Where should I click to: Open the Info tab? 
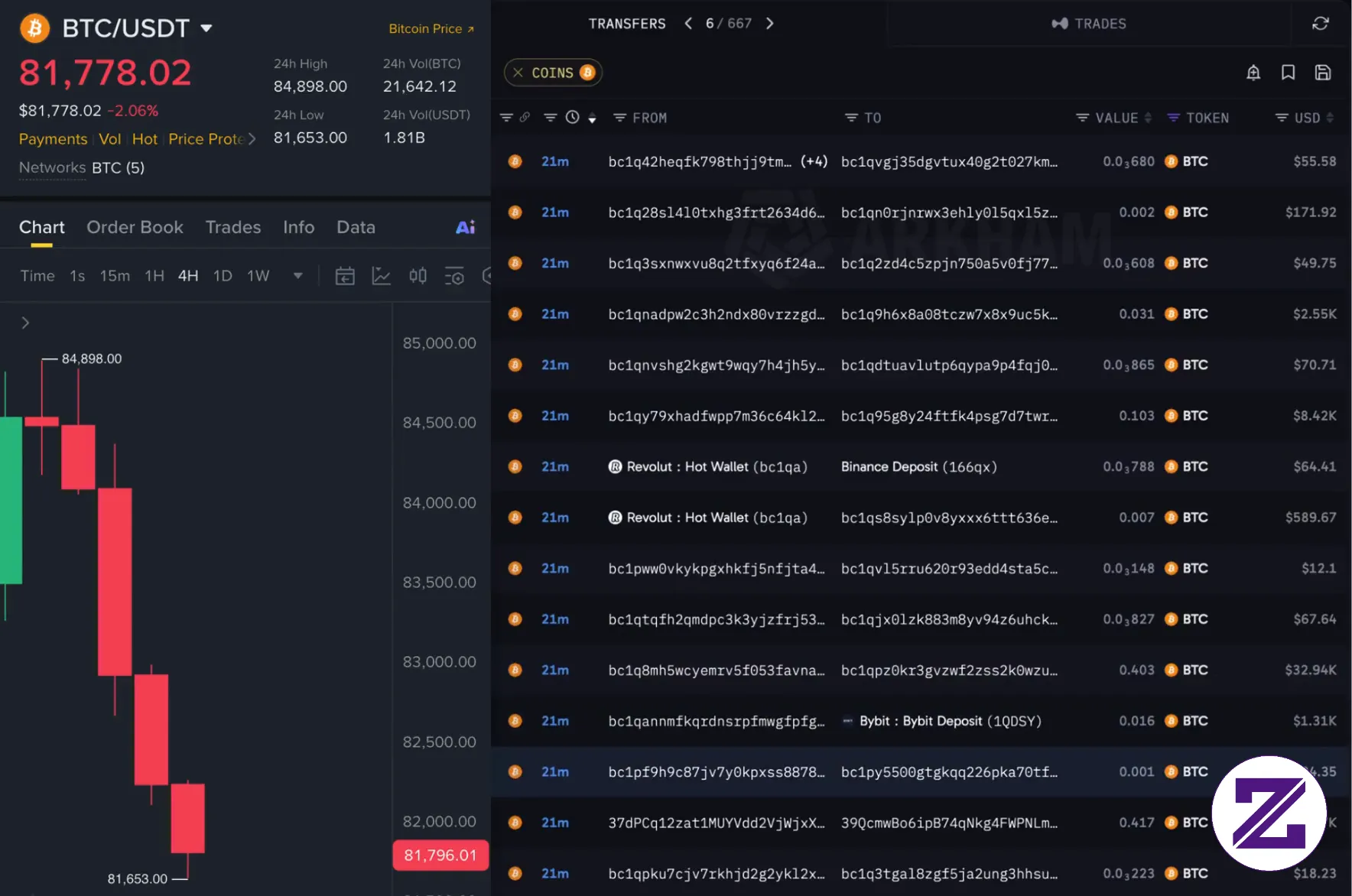pos(298,227)
